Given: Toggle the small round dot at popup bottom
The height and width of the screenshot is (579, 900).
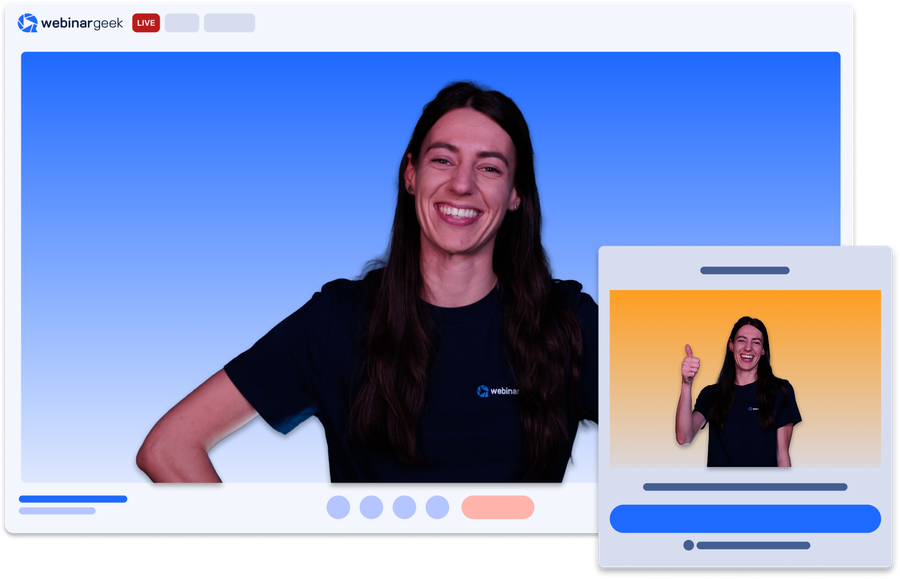Looking at the screenshot, I should (x=688, y=545).
